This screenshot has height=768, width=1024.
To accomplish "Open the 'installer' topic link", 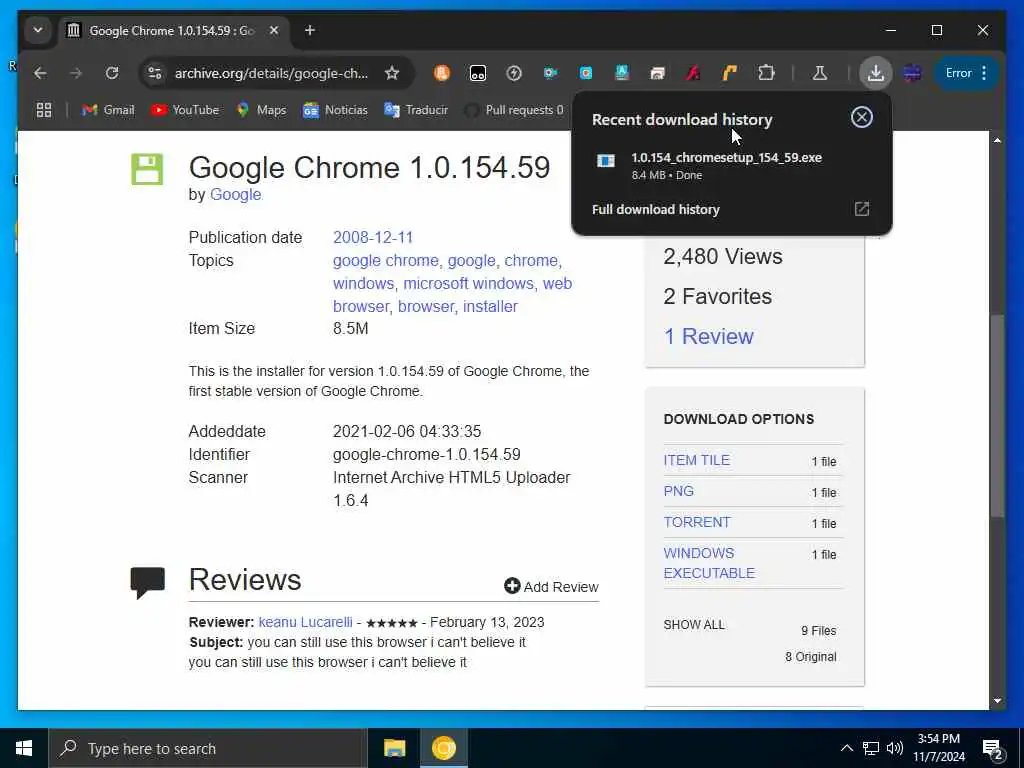I will [x=490, y=306].
